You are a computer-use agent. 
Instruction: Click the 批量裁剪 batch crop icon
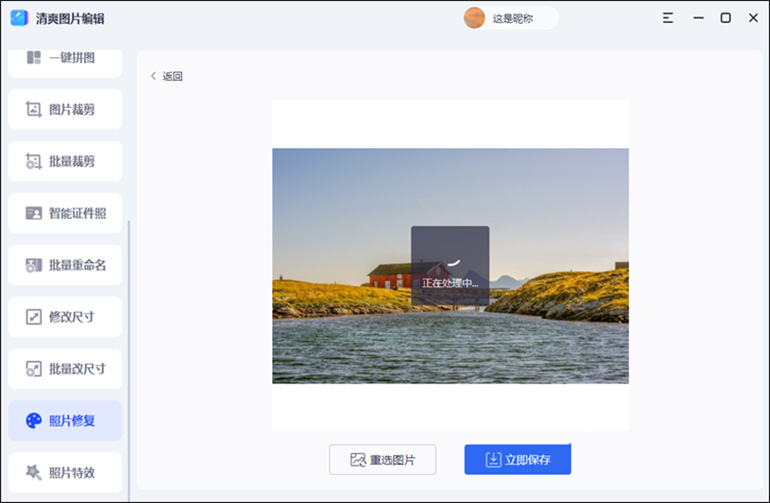point(33,161)
